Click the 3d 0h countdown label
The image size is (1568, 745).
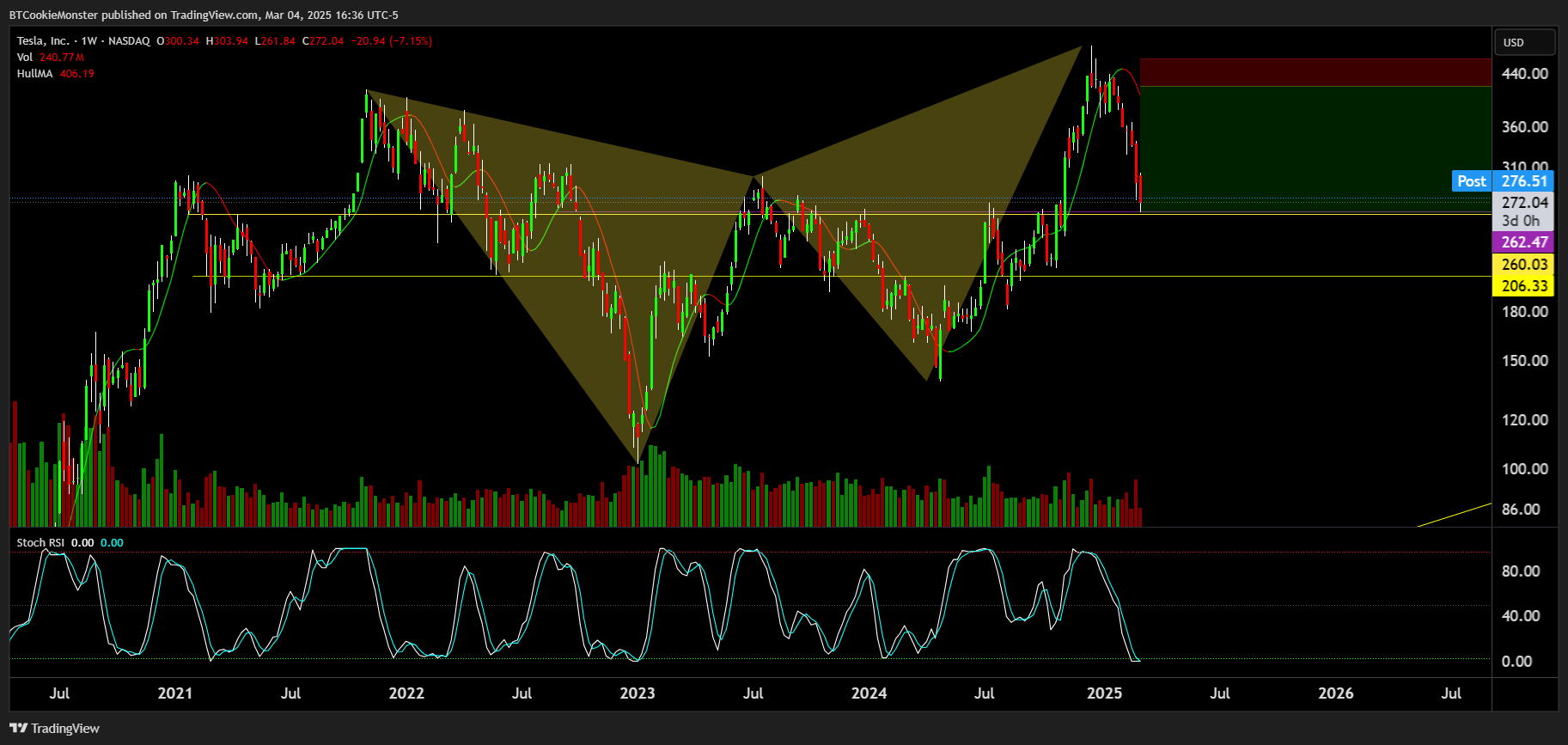pos(1521,221)
